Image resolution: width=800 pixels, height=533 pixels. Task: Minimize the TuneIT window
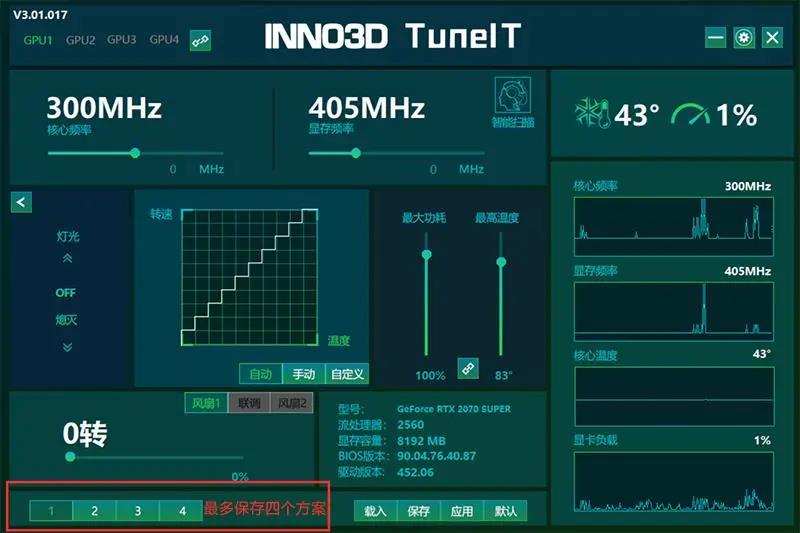pos(715,37)
